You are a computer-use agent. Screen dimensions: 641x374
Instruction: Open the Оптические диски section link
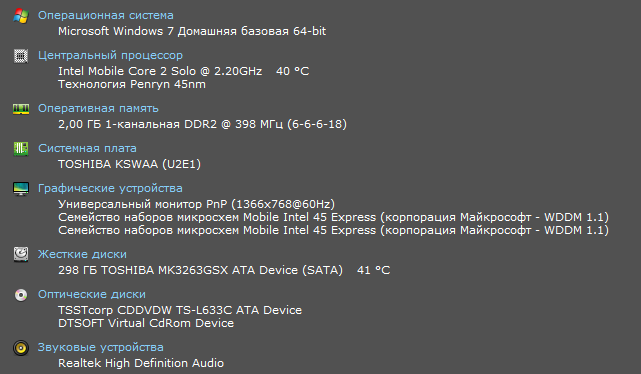[92, 294]
